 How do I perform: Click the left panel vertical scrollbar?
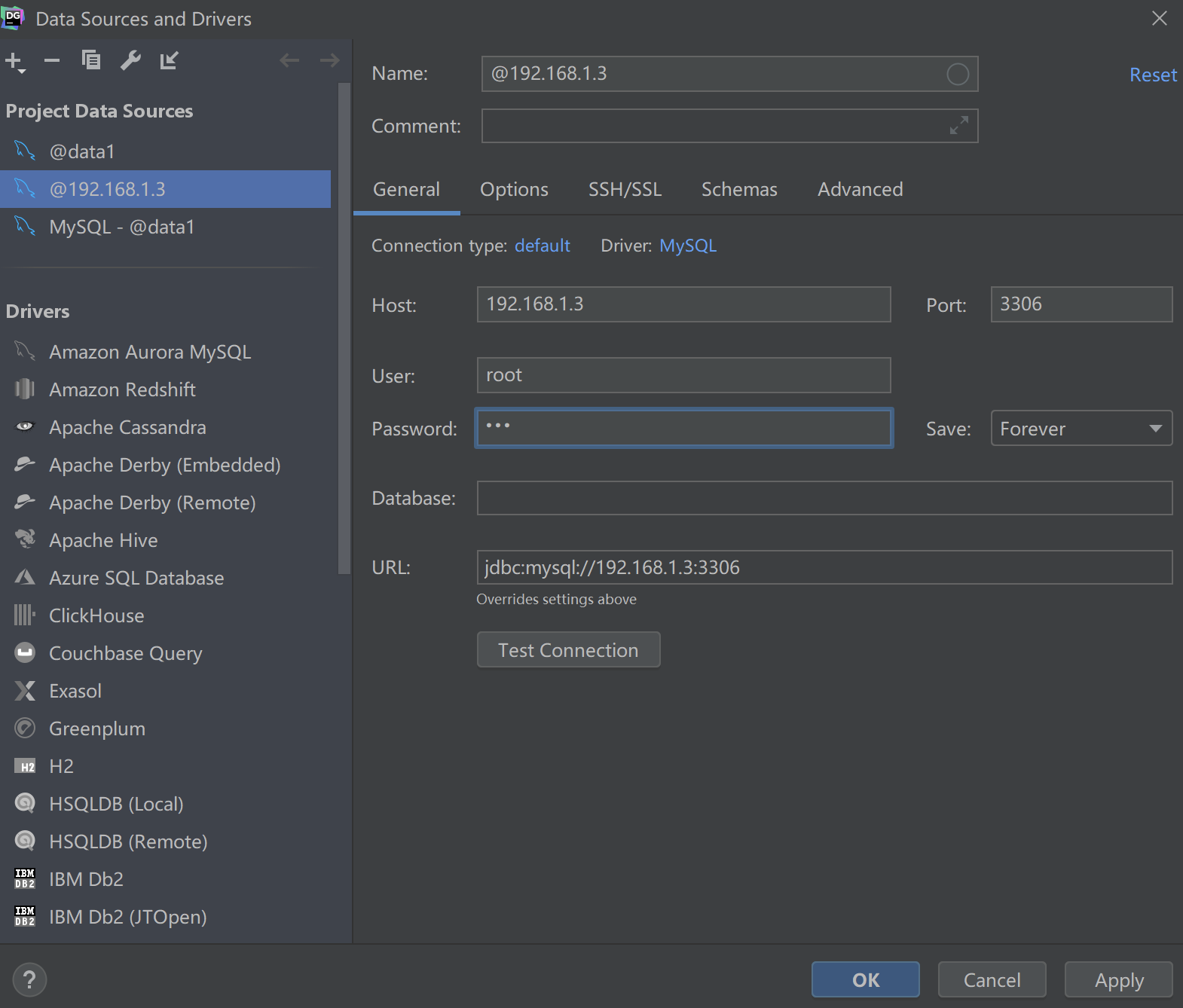344,328
